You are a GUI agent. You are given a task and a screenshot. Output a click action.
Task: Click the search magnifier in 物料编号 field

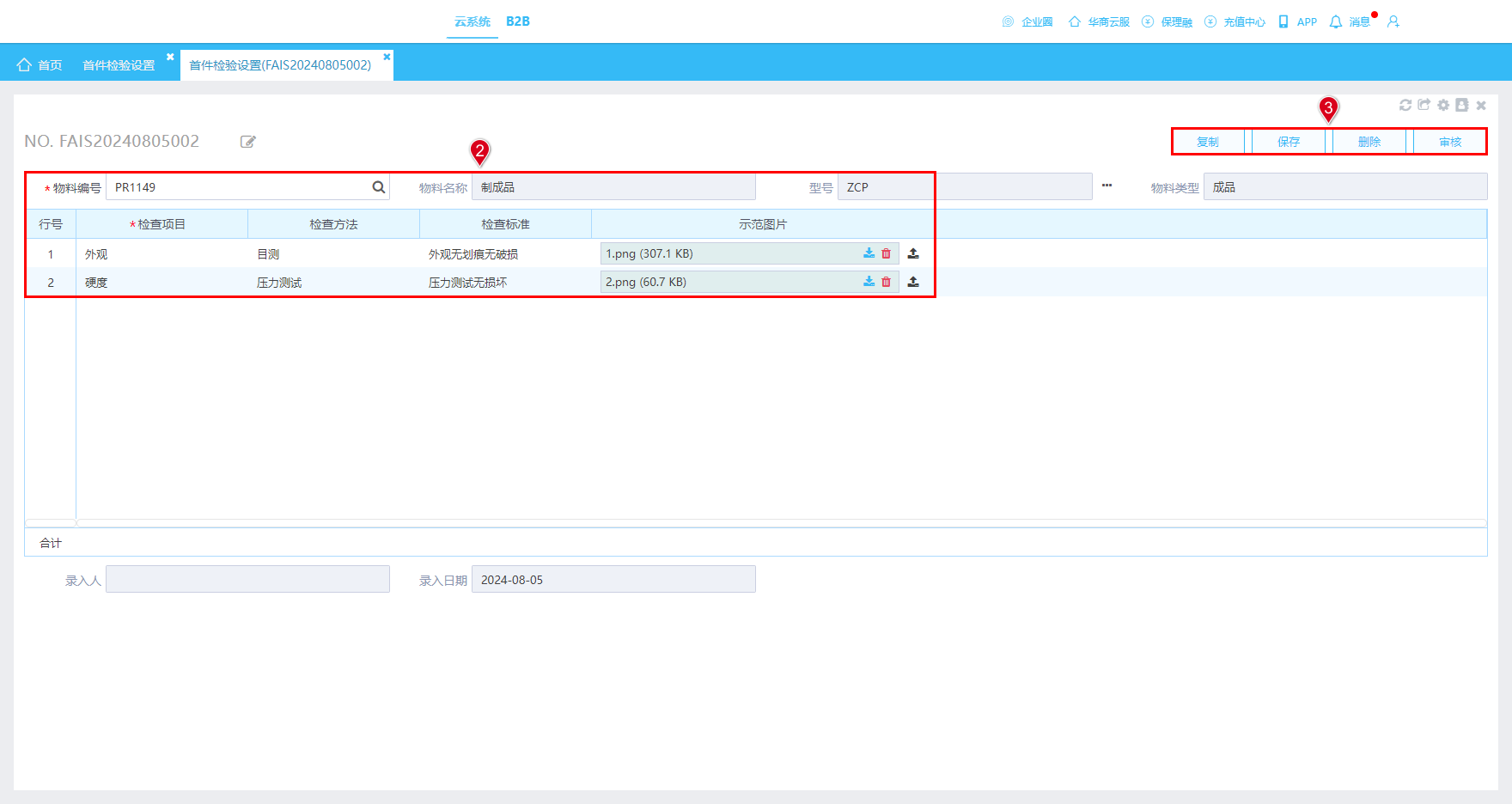point(378,187)
